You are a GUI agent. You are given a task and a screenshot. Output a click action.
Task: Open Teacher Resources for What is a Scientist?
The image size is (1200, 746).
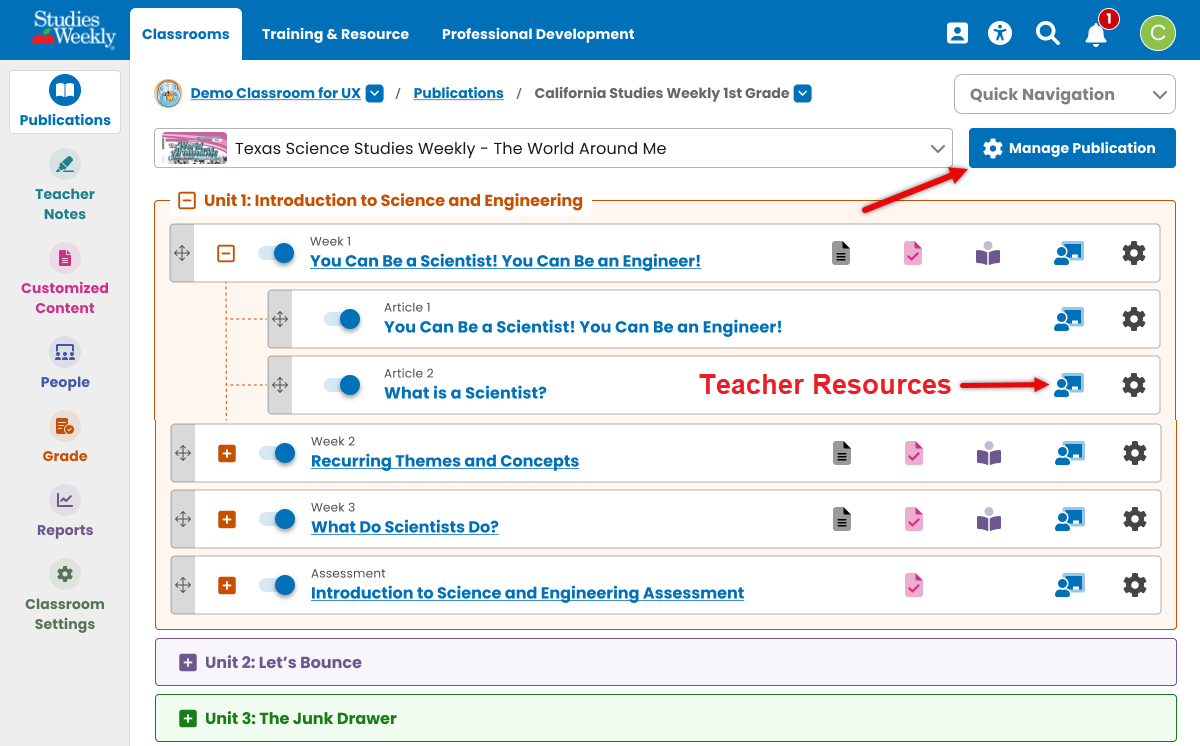(x=1069, y=385)
